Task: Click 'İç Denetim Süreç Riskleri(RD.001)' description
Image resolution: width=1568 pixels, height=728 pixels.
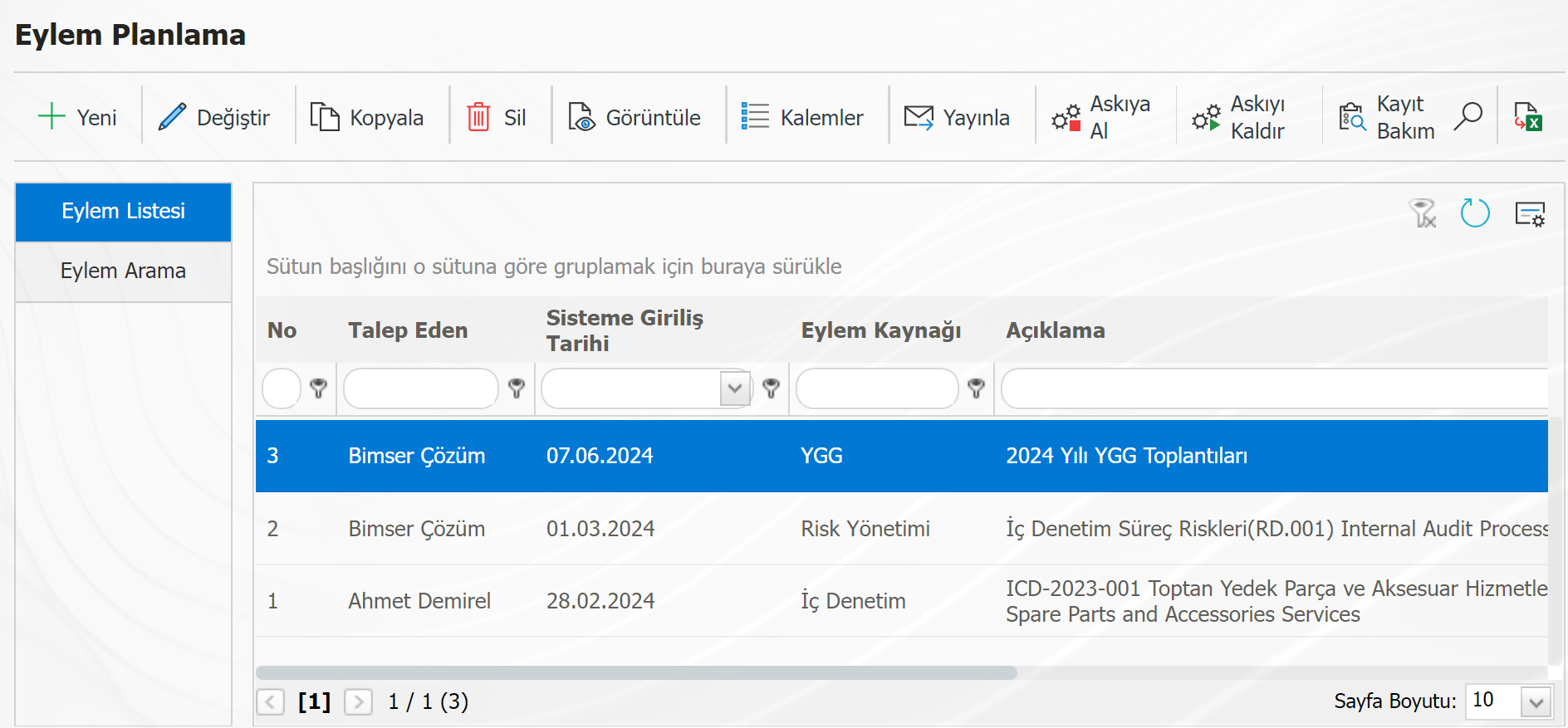Action: pyautogui.click(x=1277, y=529)
